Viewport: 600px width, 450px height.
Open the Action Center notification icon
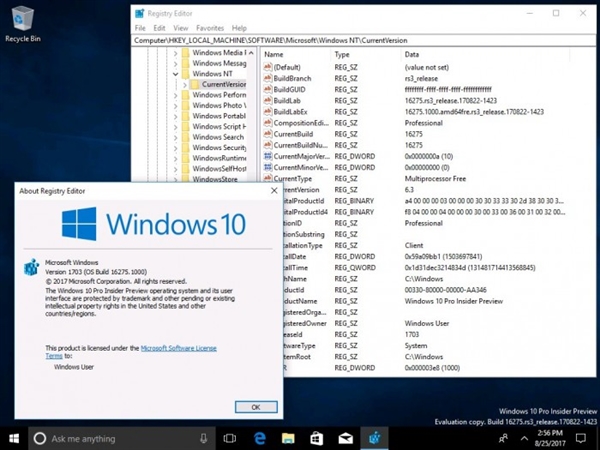(584, 438)
